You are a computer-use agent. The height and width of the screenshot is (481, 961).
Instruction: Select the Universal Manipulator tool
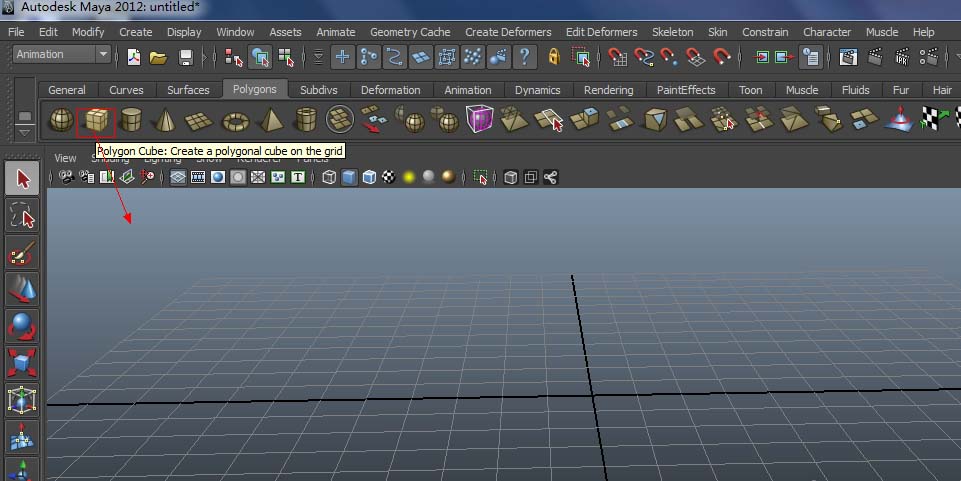23,400
